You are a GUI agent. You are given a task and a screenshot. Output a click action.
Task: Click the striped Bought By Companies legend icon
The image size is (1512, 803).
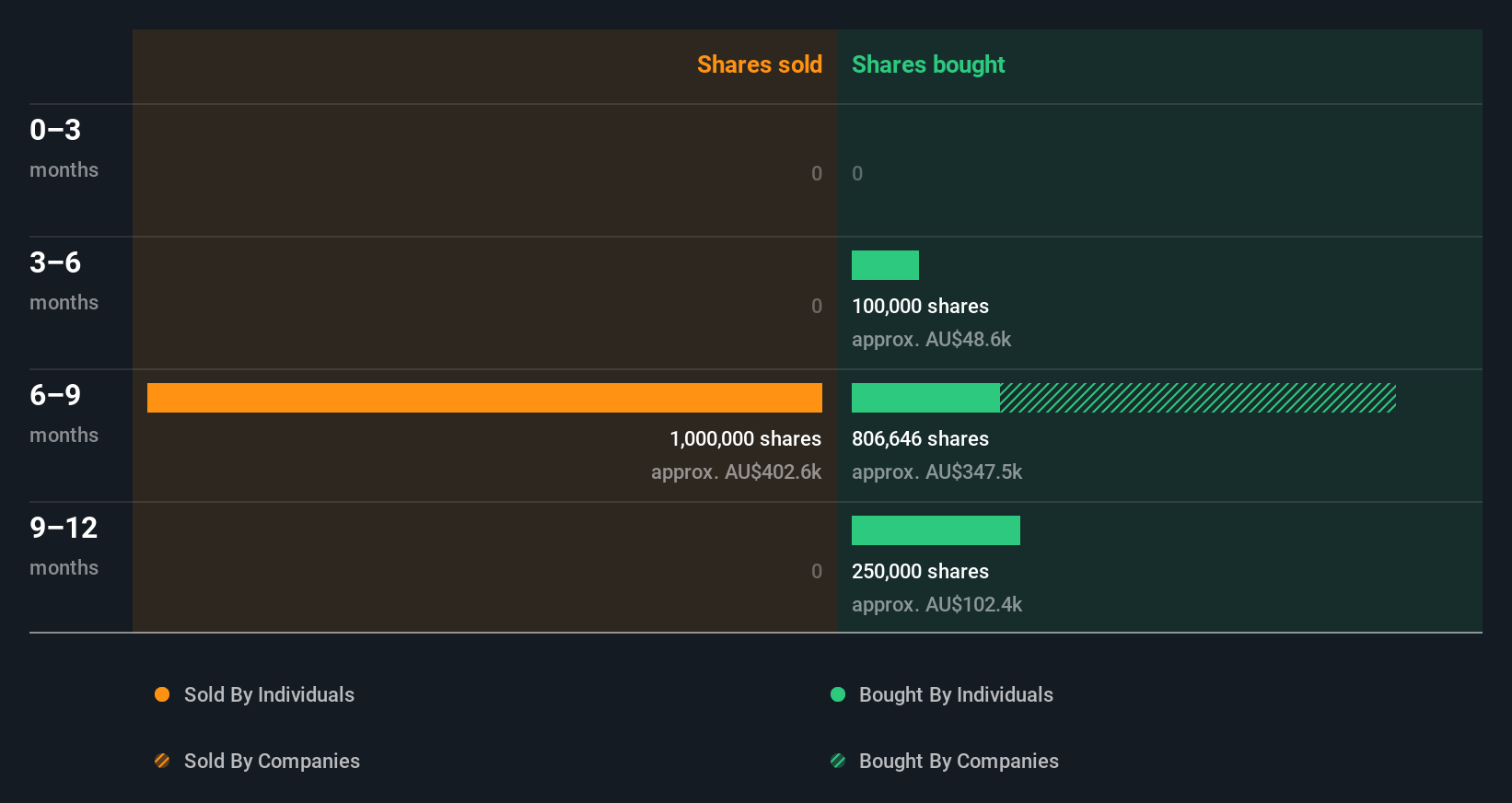point(838,761)
